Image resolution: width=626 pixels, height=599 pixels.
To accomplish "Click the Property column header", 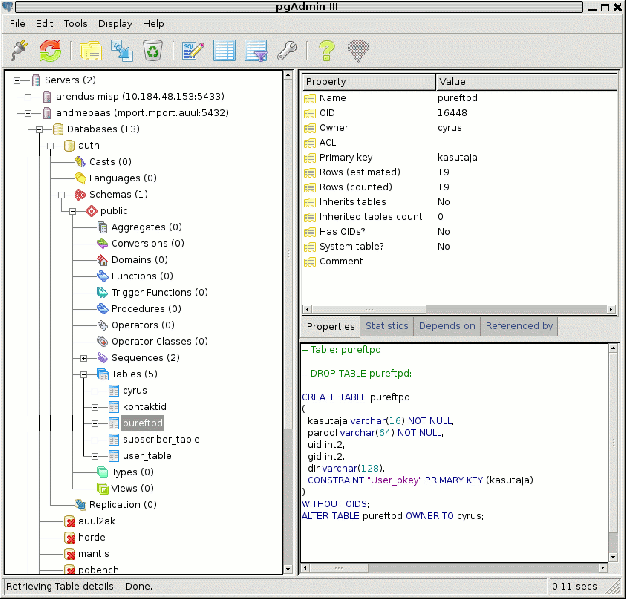I will [x=368, y=82].
